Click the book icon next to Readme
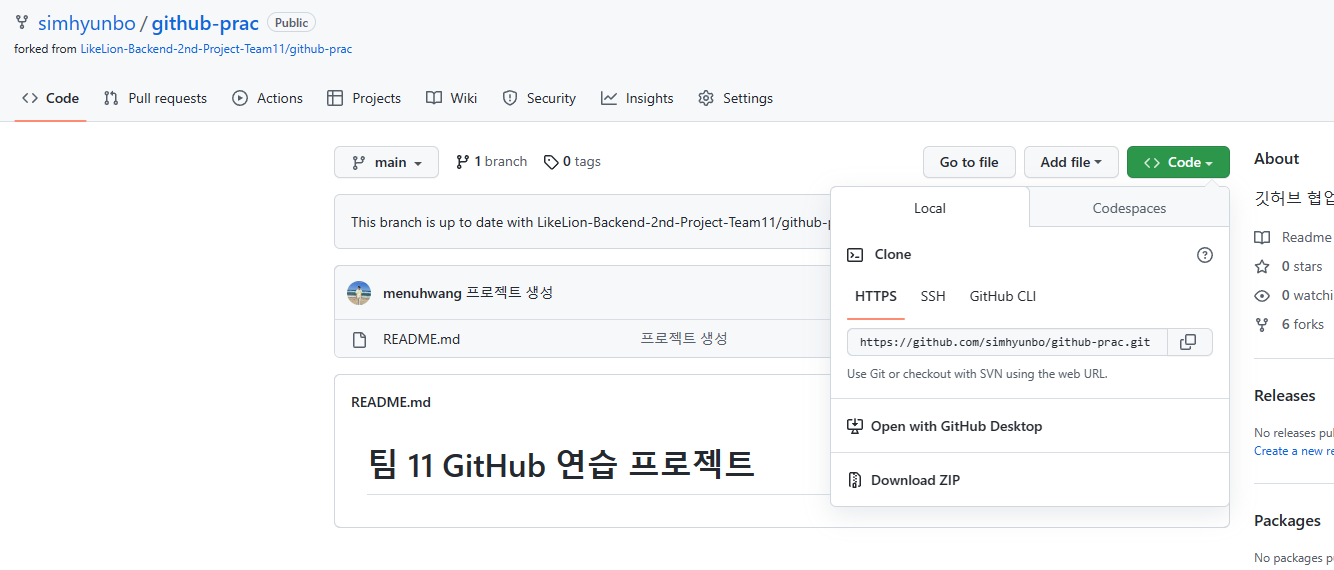The height and width of the screenshot is (570, 1334). (x=1262, y=238)
